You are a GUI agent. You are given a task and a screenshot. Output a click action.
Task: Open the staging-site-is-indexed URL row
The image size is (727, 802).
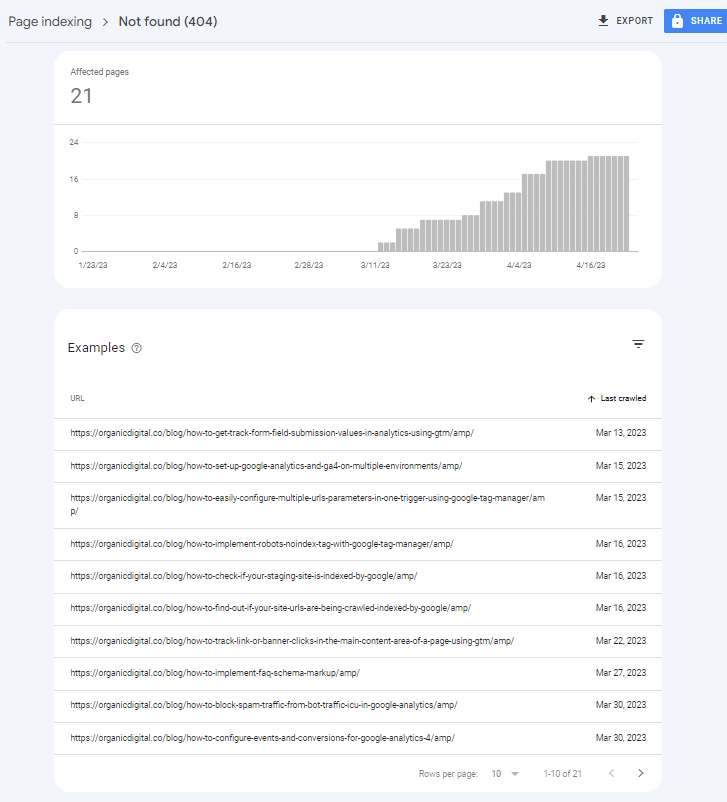(x=243, y=576)
